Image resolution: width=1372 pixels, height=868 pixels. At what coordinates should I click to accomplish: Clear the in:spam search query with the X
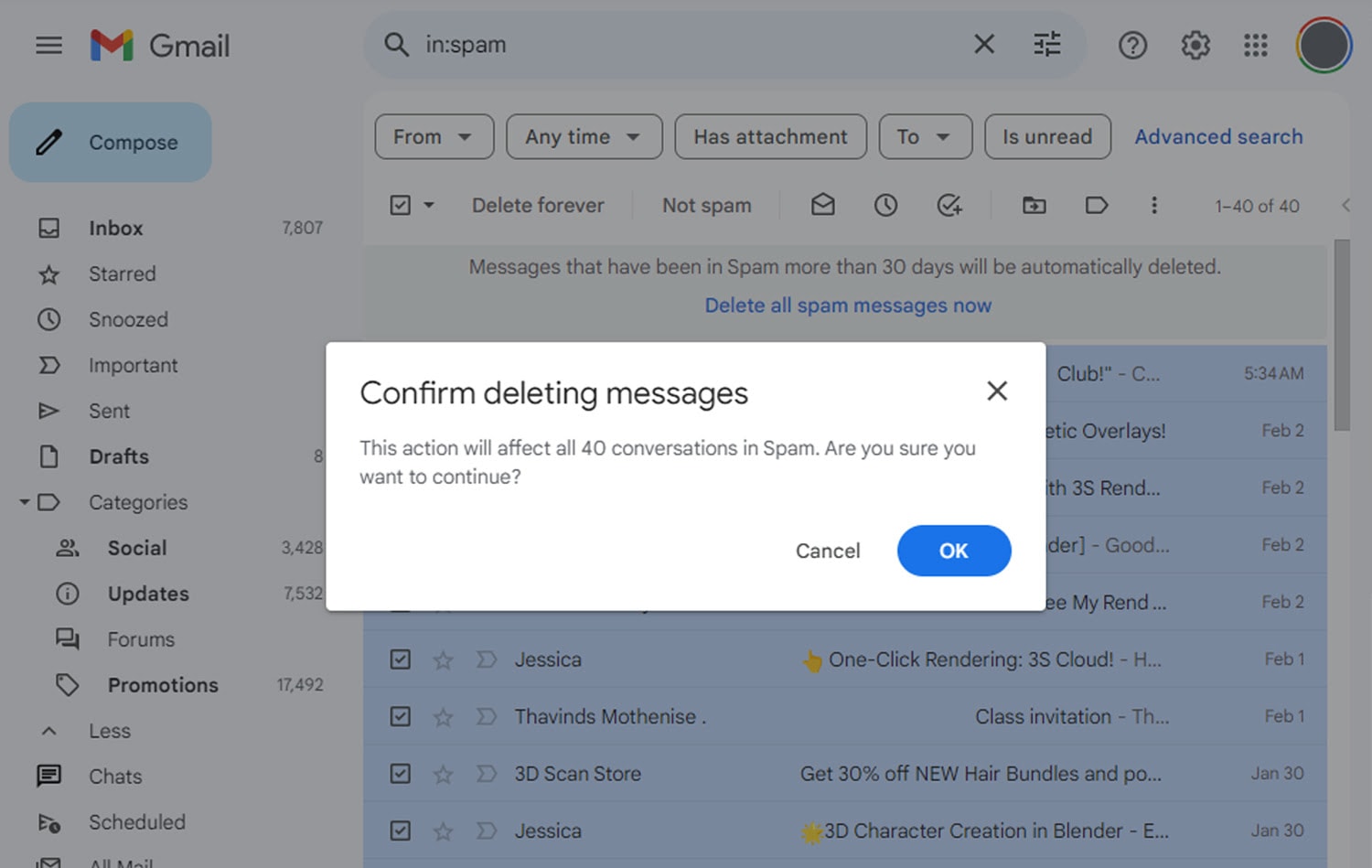tap(983, 44)
